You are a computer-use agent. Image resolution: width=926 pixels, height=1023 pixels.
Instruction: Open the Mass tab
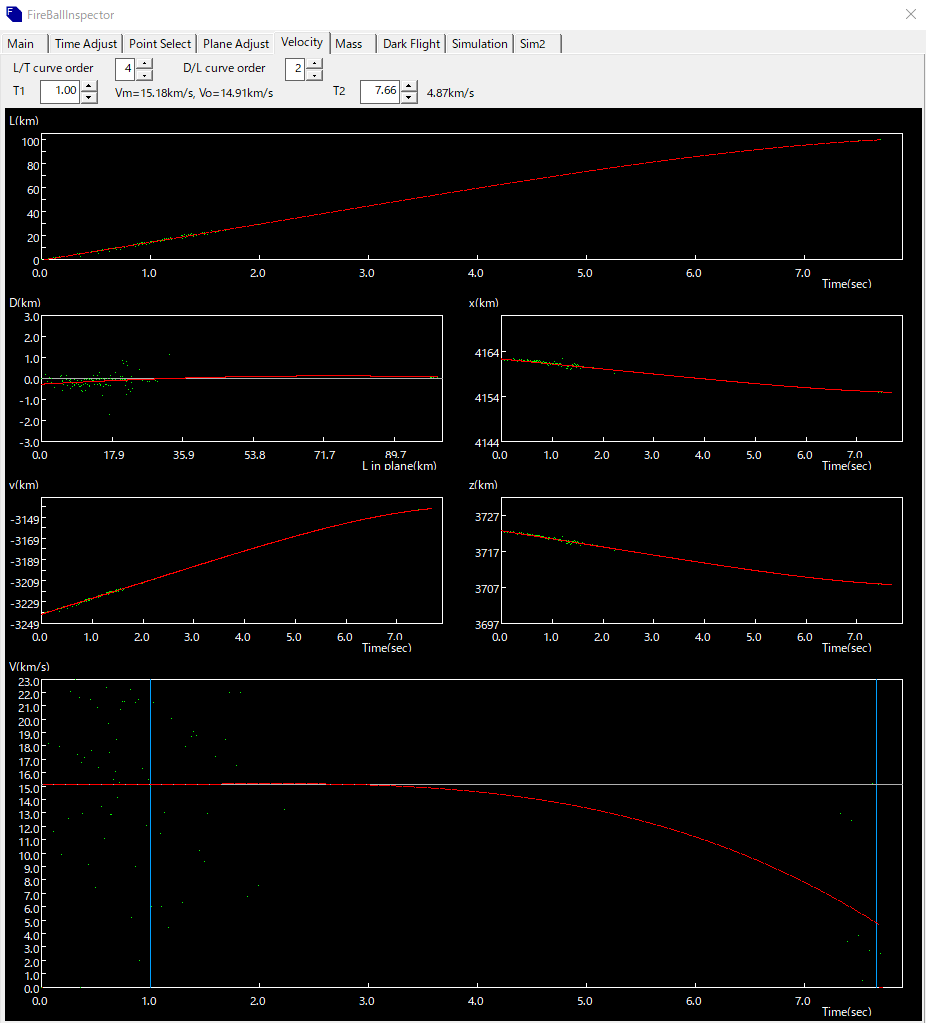tap(349, 44)
